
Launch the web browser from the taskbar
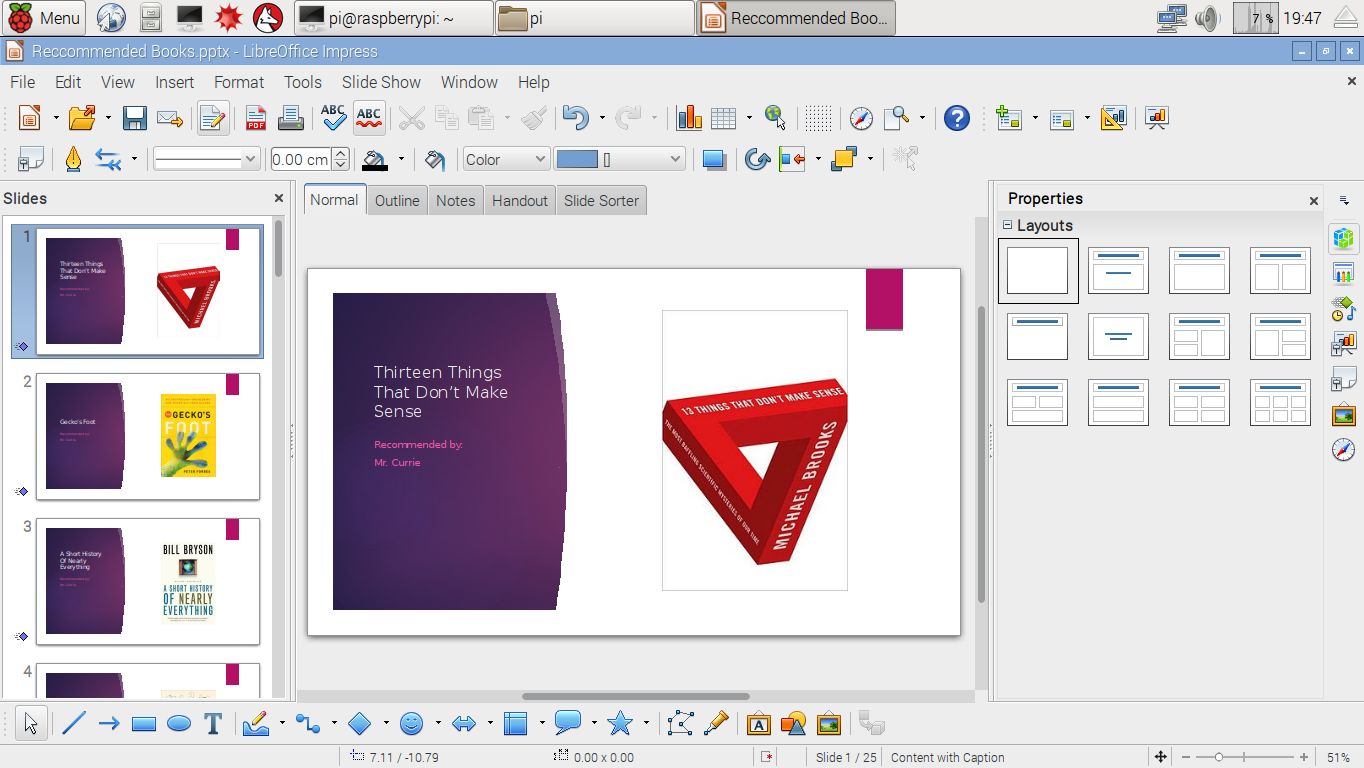tap(111, 17)
